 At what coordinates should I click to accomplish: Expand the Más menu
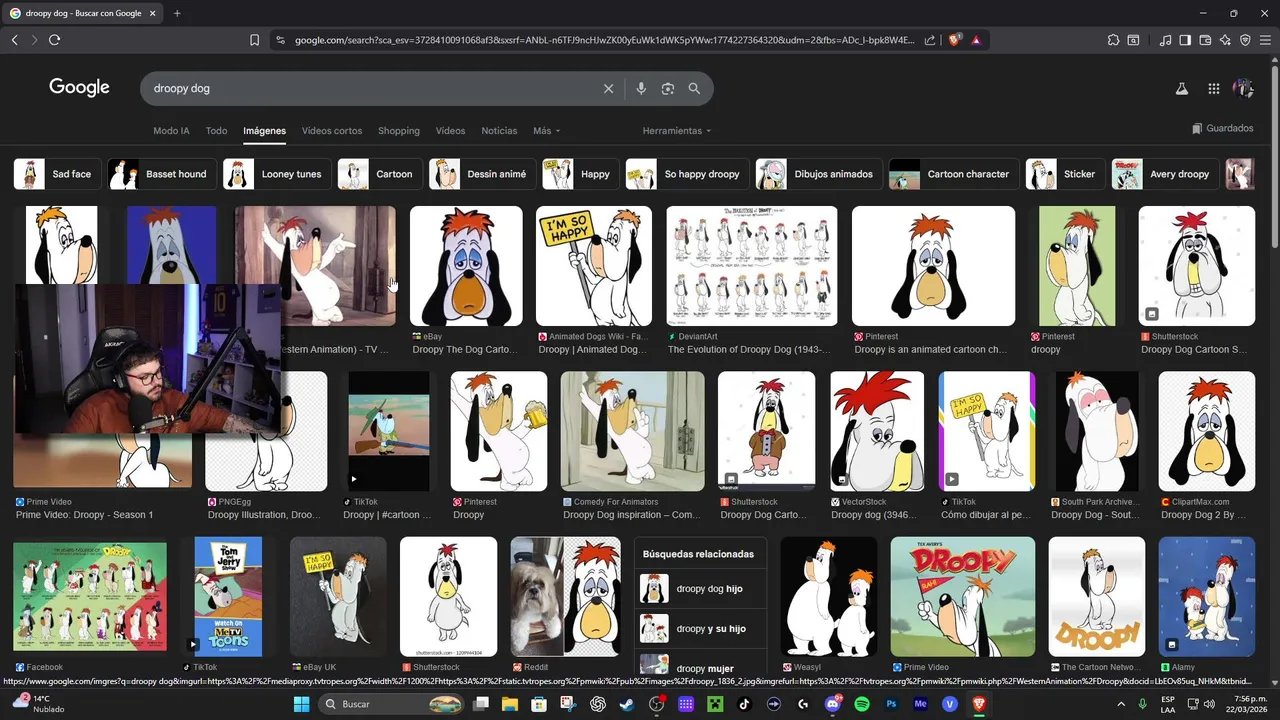coord(546,131)
